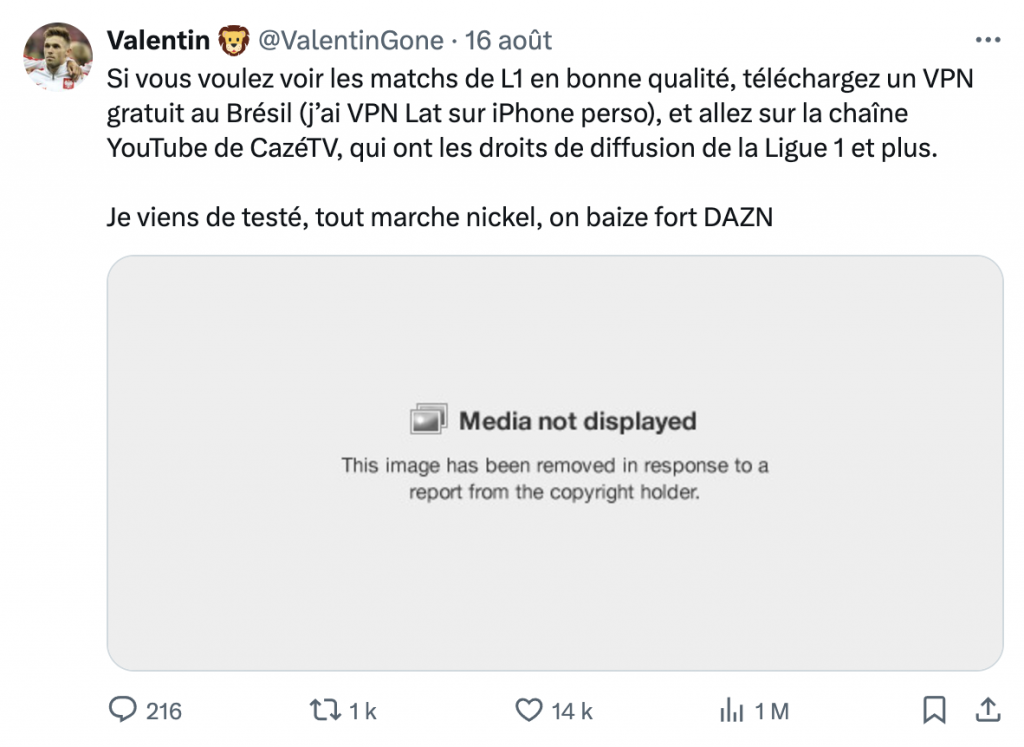
Task: Click the stacked image icon in placeholder
Action: point(429,420)
